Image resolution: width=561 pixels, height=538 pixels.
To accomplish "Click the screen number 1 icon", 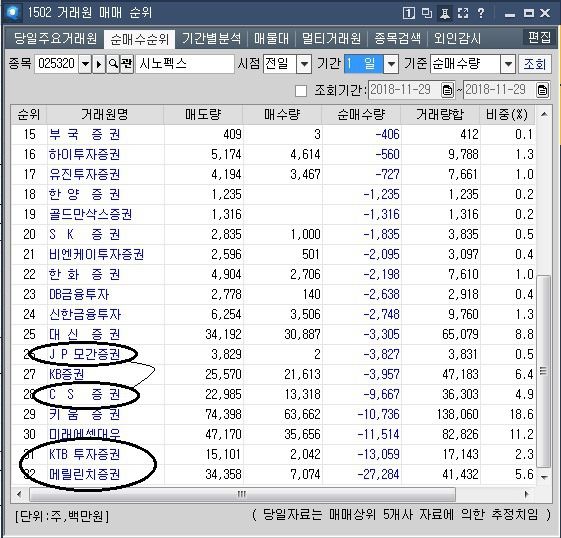I will [409, 14].
